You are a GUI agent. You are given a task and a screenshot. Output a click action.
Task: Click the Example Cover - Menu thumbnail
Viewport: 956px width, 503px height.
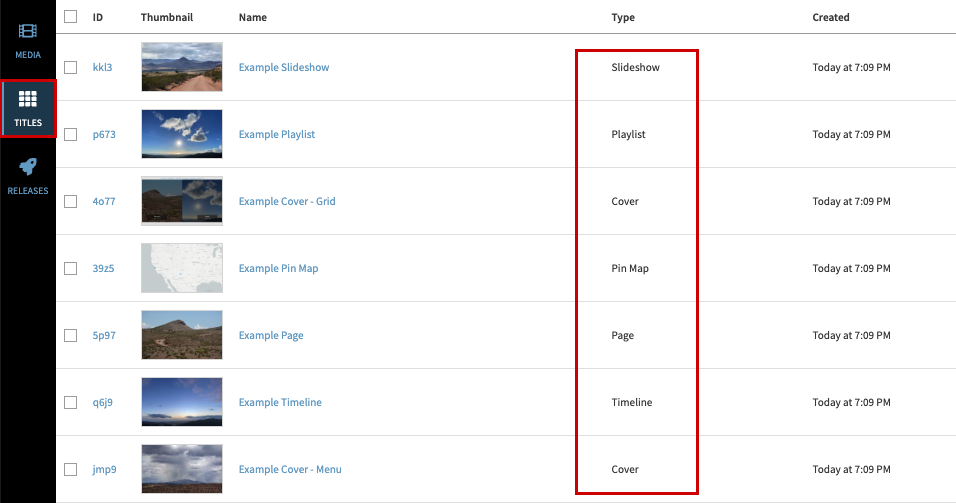click(182, 469)
